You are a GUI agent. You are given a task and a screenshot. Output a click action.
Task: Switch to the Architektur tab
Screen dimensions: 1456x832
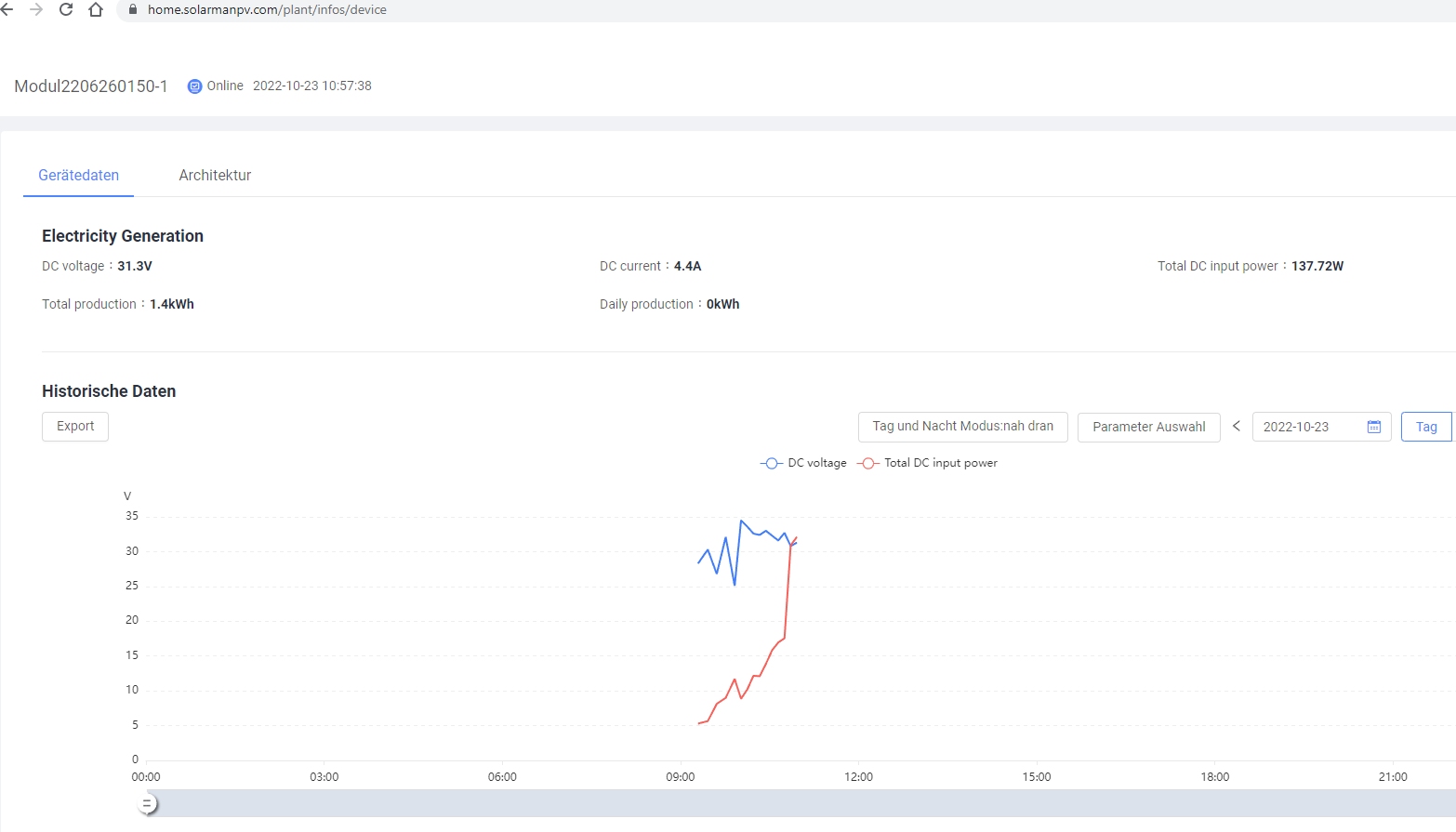215,176
